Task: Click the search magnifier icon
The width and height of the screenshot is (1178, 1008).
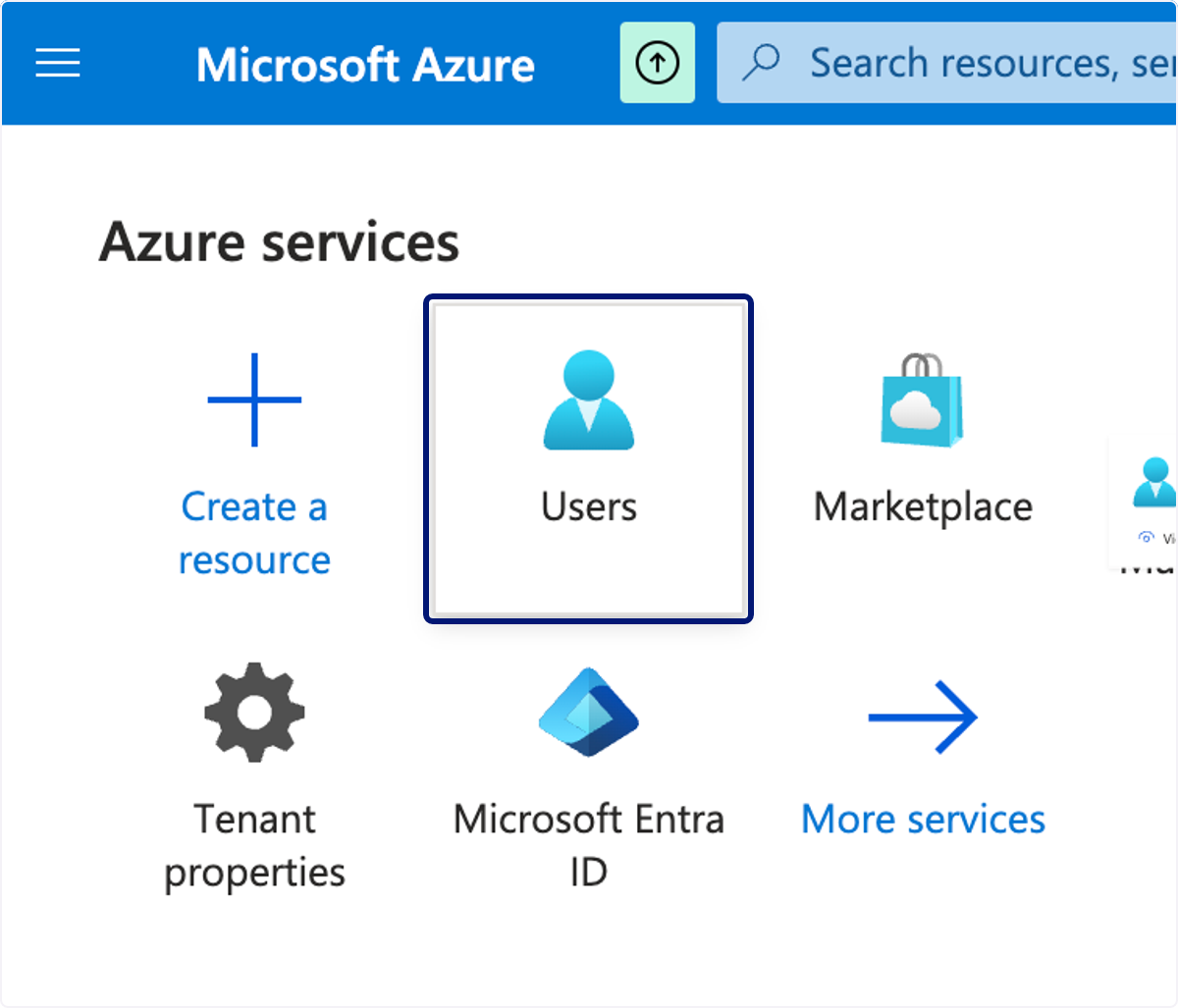Action: pos(761,64)
